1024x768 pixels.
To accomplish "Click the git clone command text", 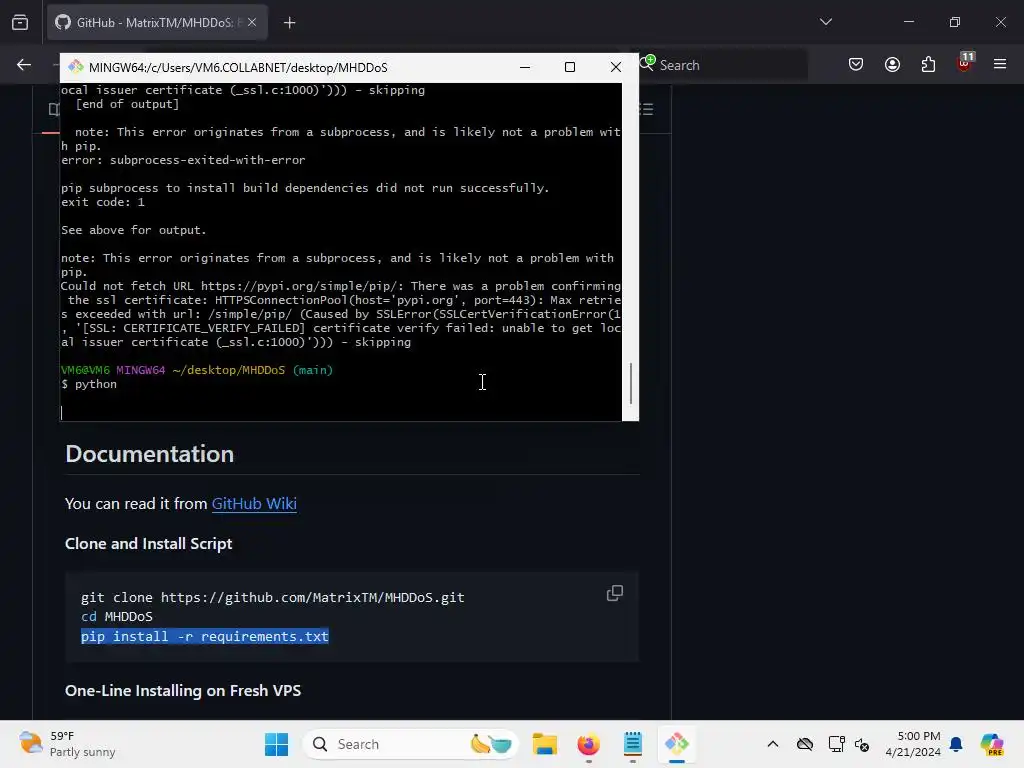I will [x=272, y=598].
